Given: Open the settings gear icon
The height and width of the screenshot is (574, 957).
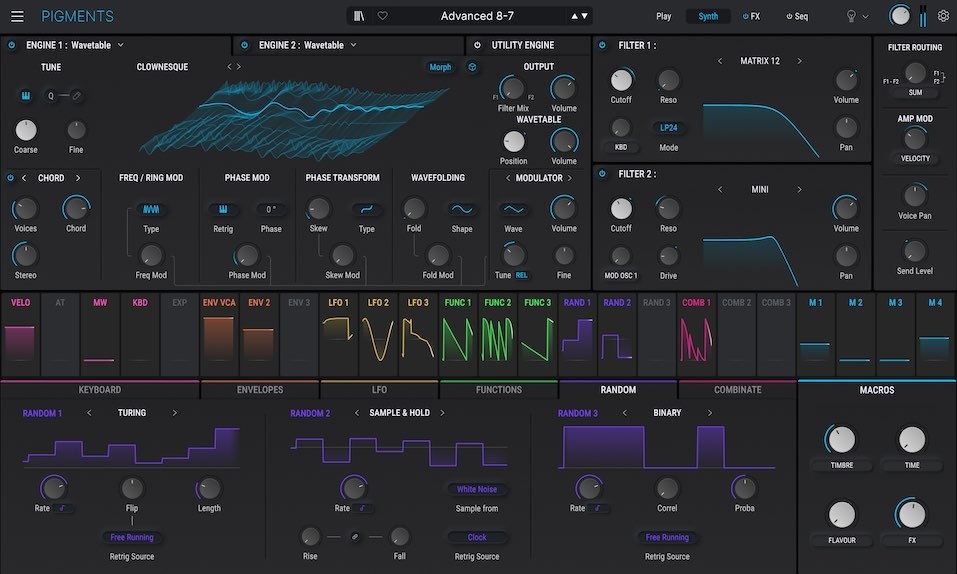Looking at the screenshot, I should tap(944, 16).
